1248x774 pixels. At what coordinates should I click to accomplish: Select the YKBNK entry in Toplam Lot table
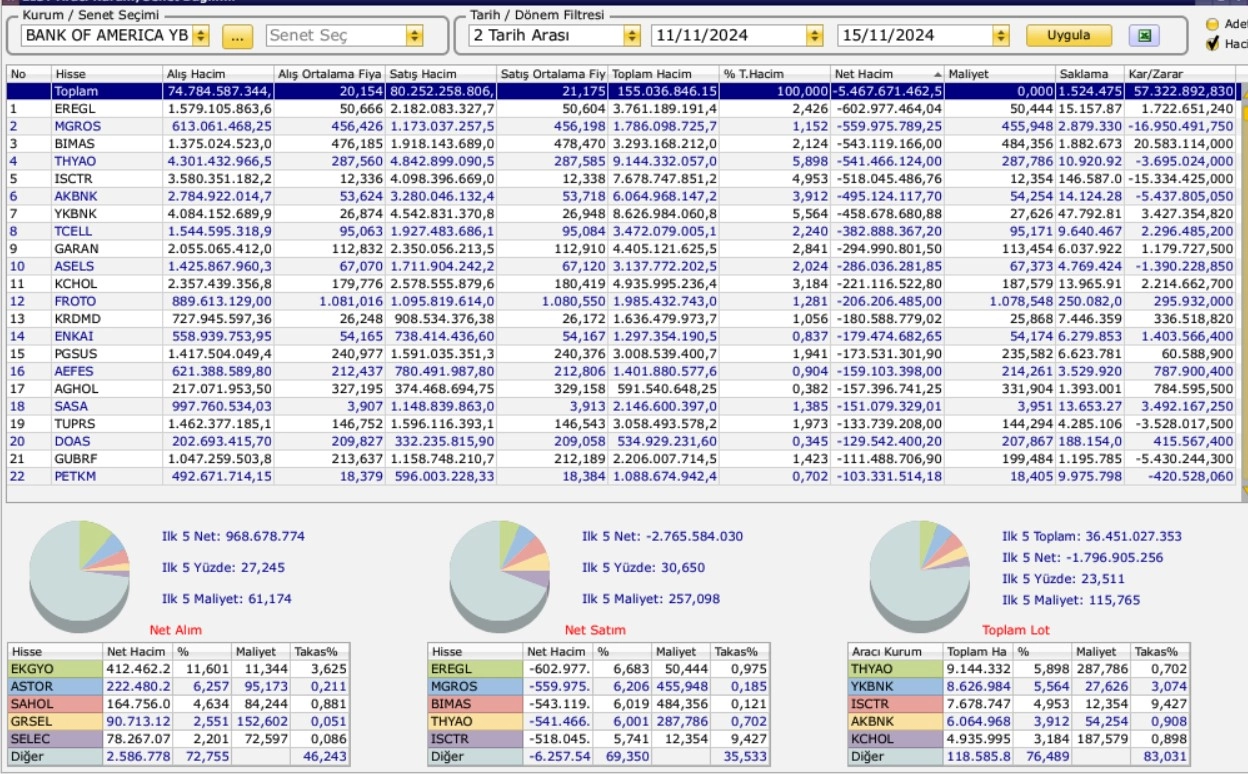click(x=1019, y=686)
